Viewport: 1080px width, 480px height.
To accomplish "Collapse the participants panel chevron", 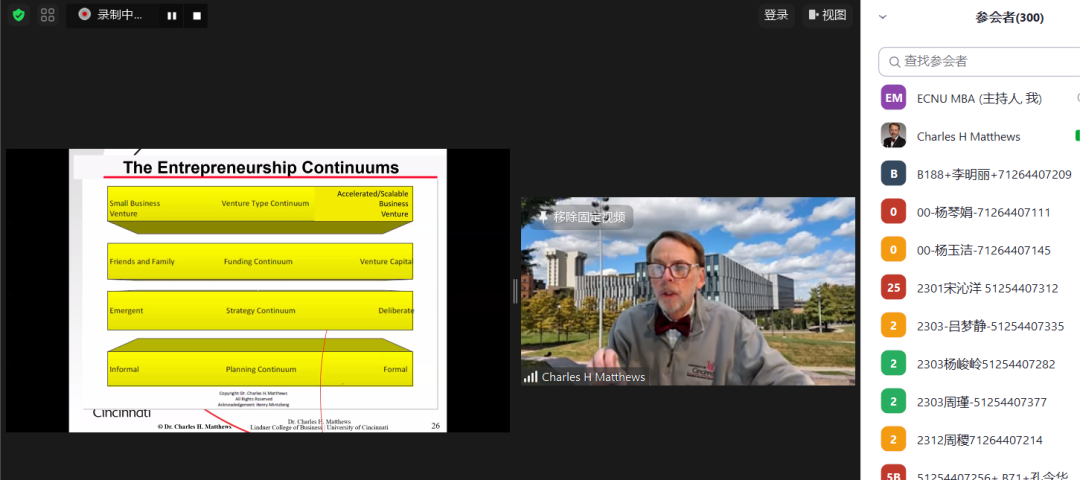I will pos(882,17).
